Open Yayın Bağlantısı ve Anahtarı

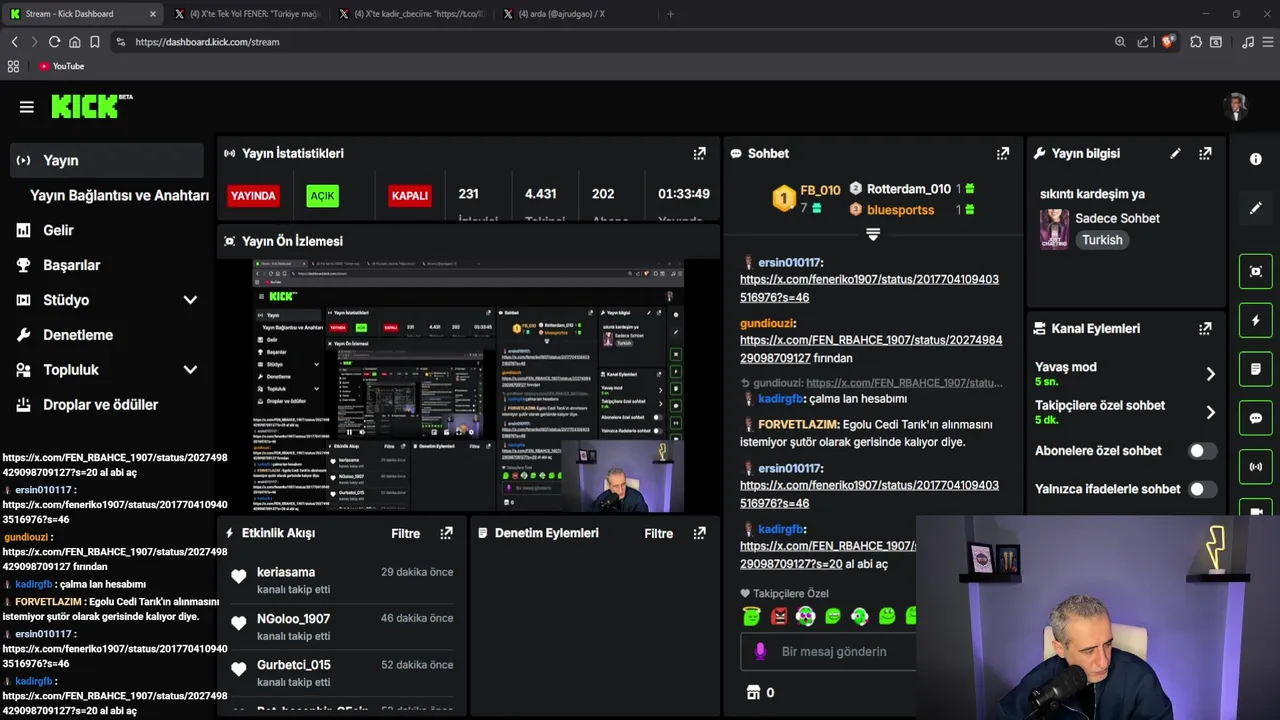pyautogui.click(x=119, y=195)
